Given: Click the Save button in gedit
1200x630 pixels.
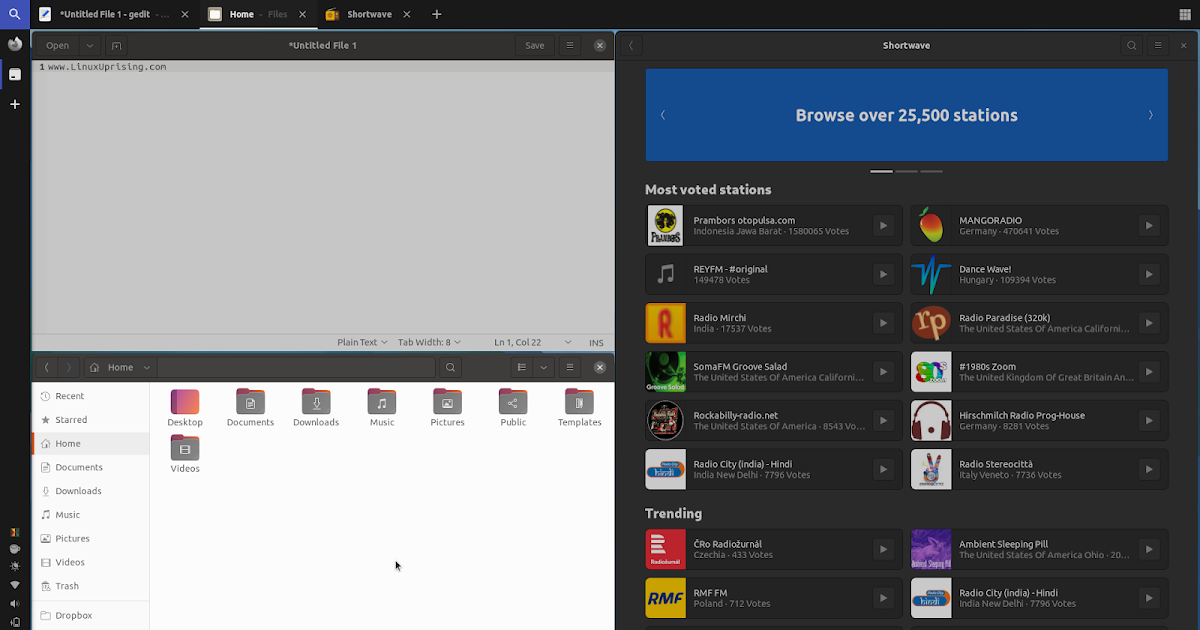Looking at the screenshot, I should click(534, 45).
